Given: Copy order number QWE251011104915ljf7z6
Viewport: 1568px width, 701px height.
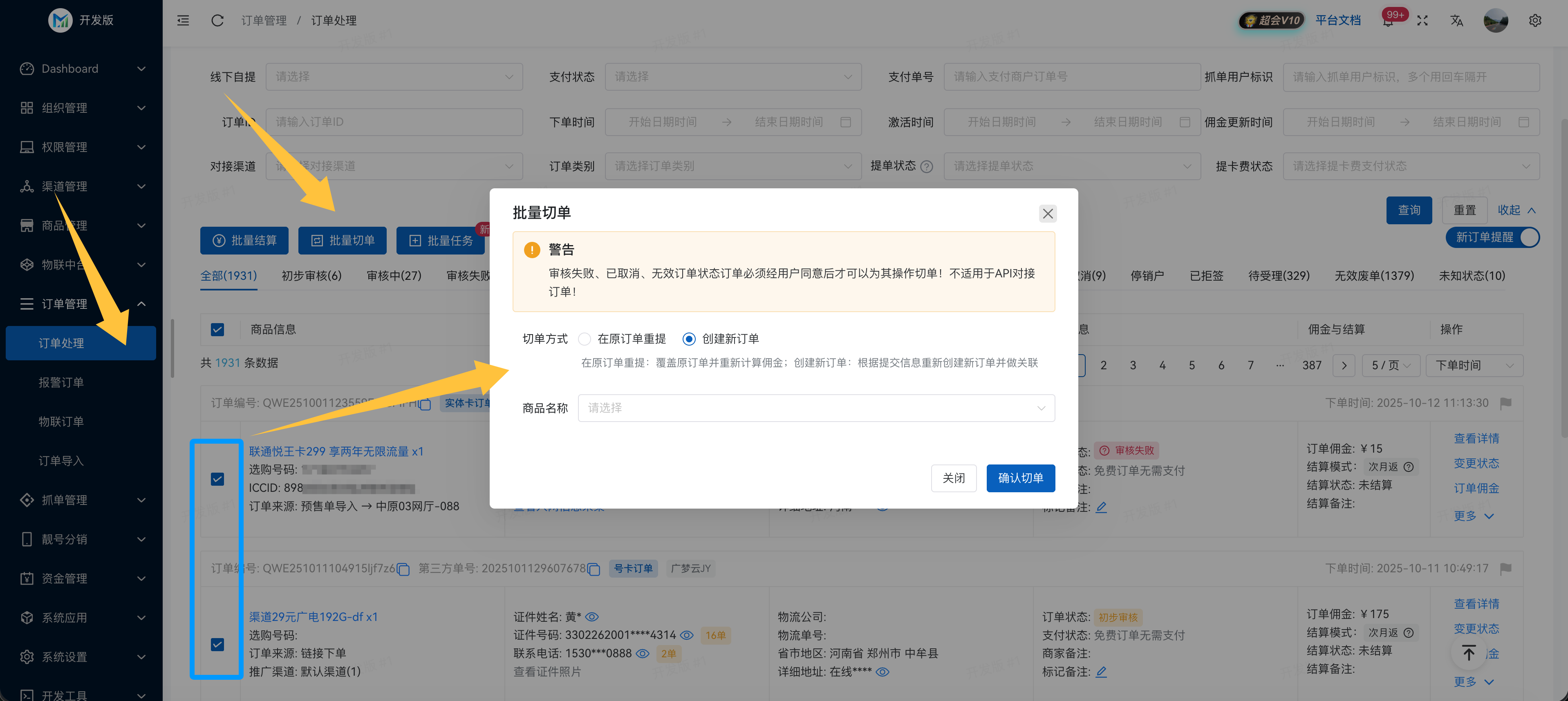Looking at the screenshot, I should point(403,568).
